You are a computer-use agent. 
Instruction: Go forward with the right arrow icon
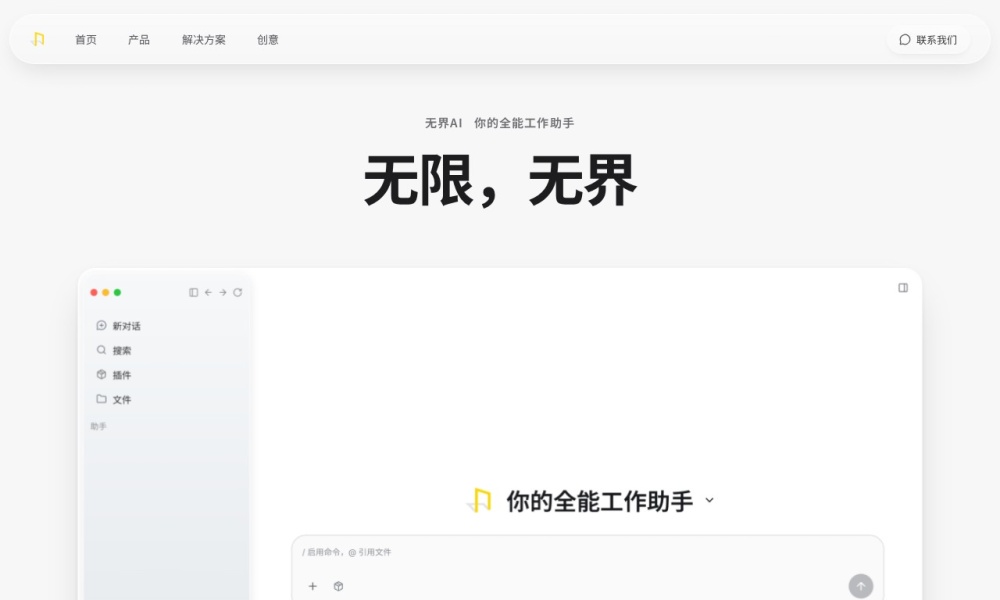click(x=223, y=292)
